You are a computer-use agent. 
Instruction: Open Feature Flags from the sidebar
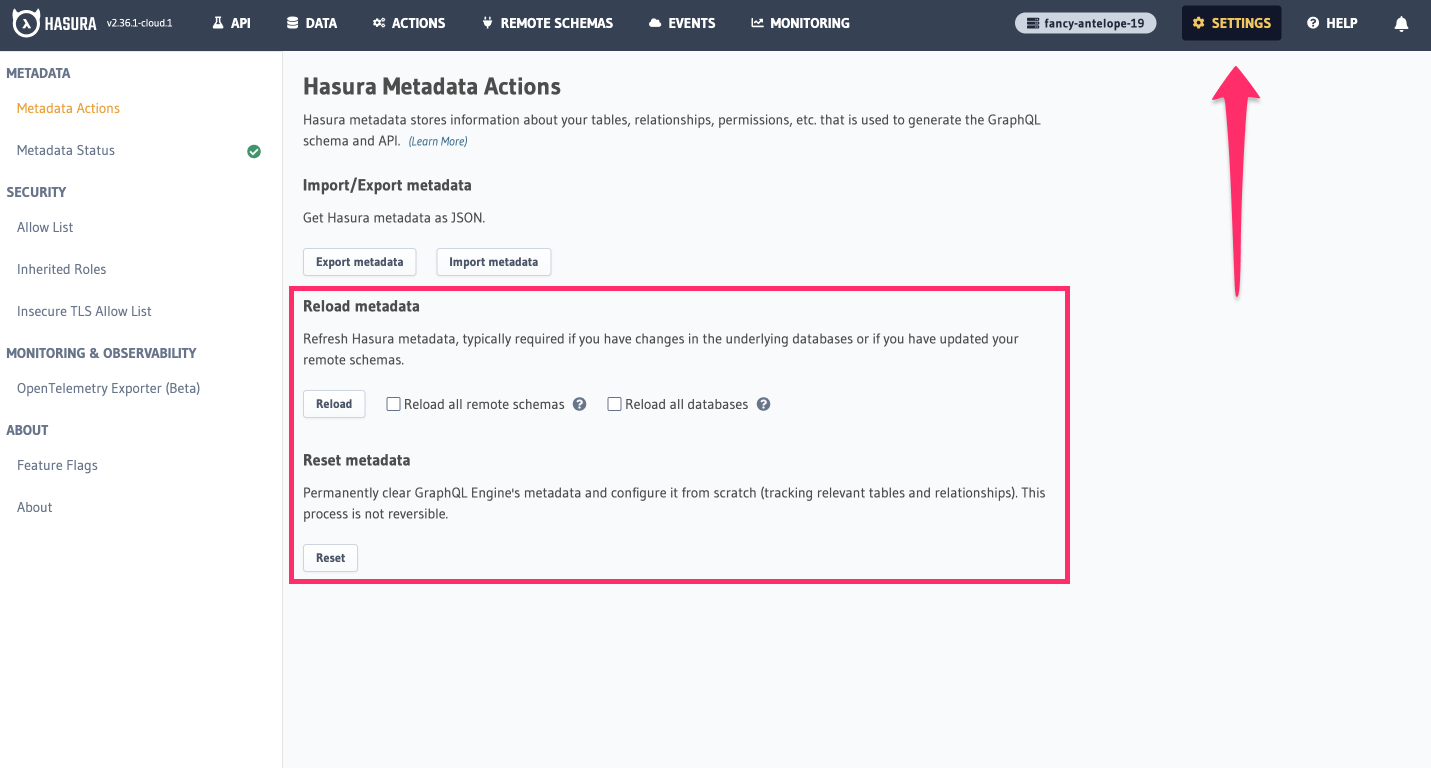[57, 465]
